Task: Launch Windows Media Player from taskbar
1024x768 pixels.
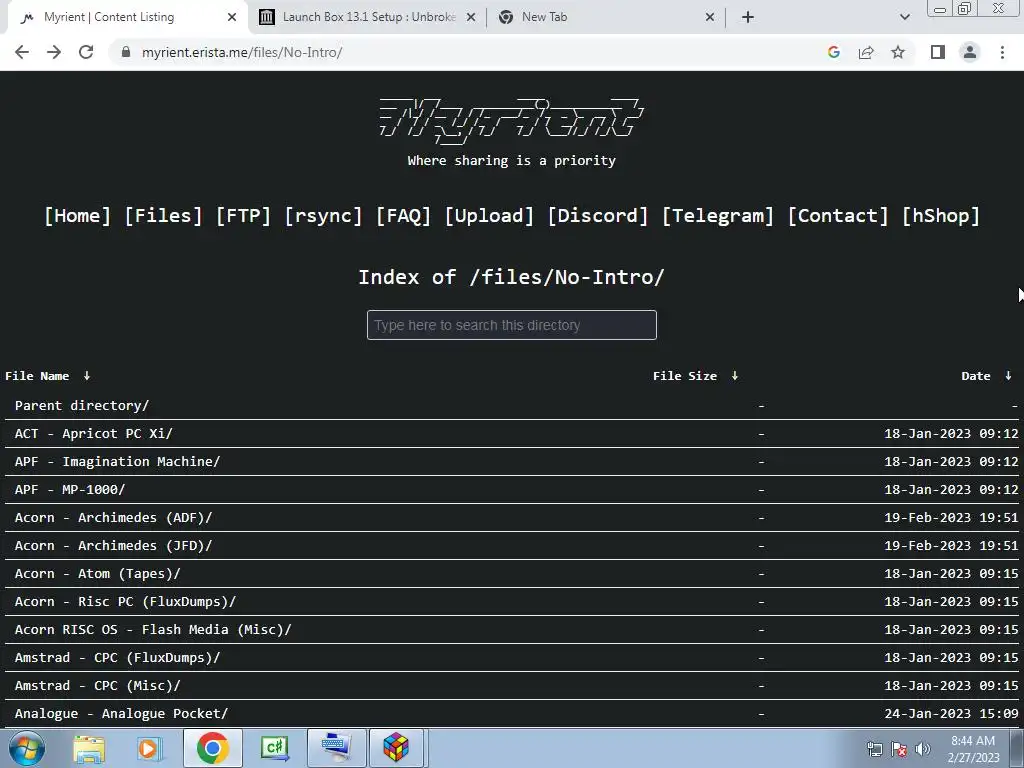Action: click(x=149, y=748)
